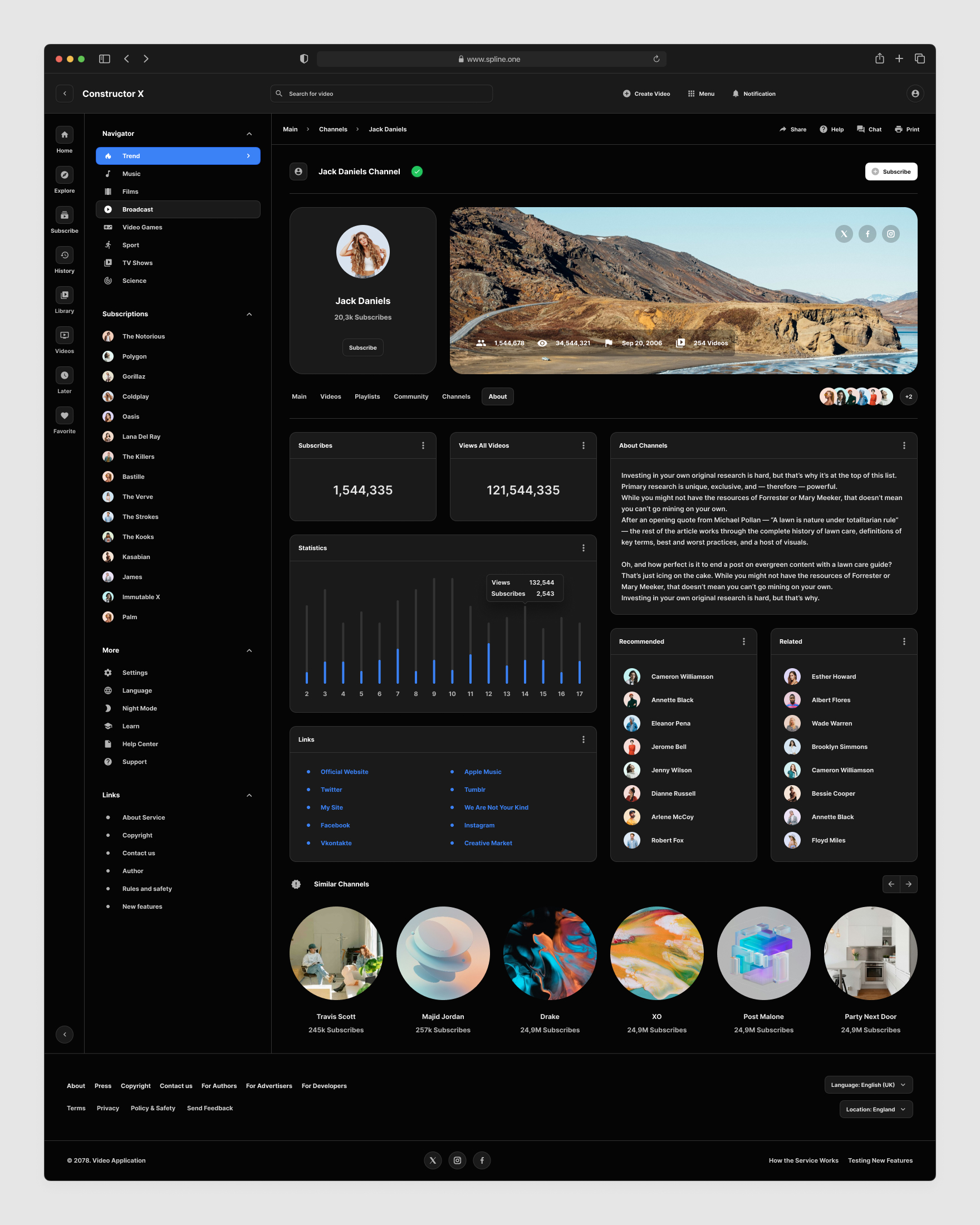
Task: Select Trend in the Navigator
Action: click(178, 156)
